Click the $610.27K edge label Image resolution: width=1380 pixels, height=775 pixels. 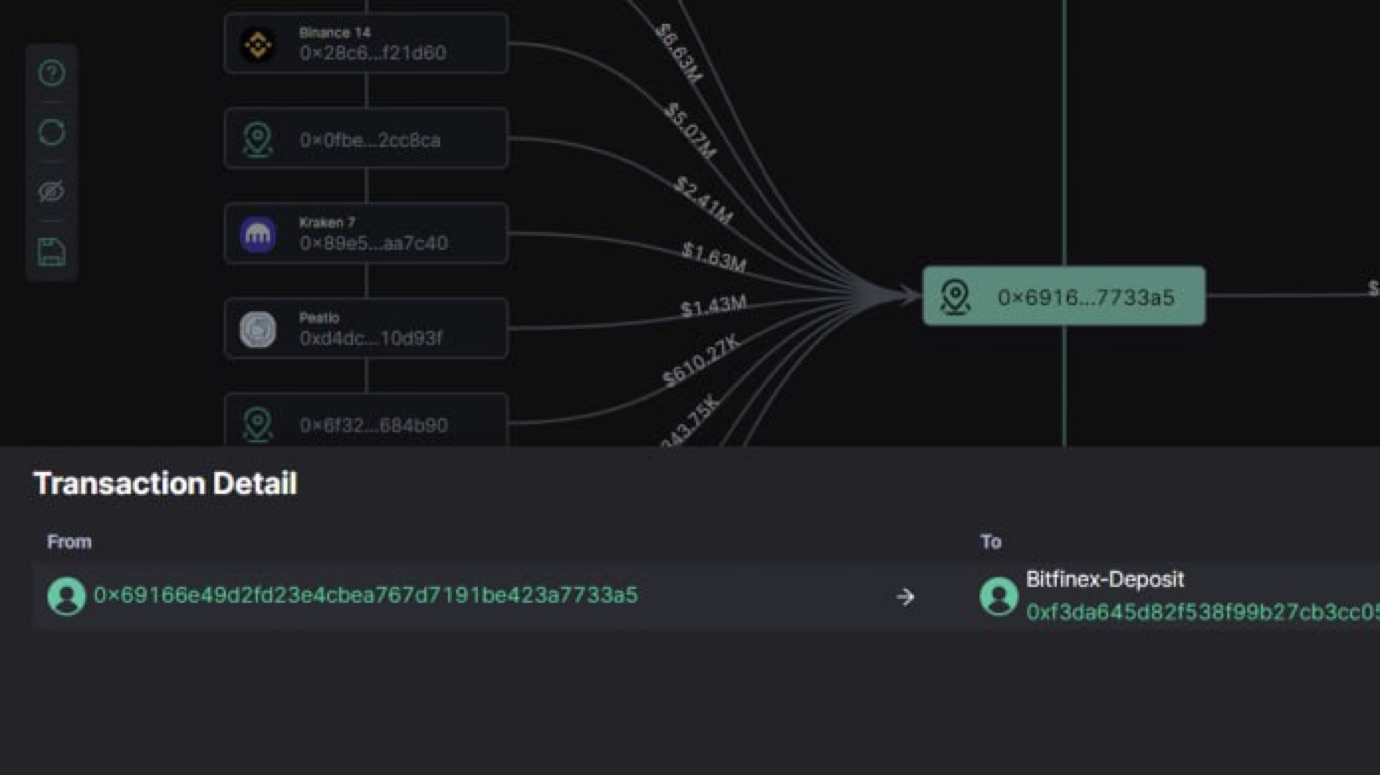click(x=701, y=361)
